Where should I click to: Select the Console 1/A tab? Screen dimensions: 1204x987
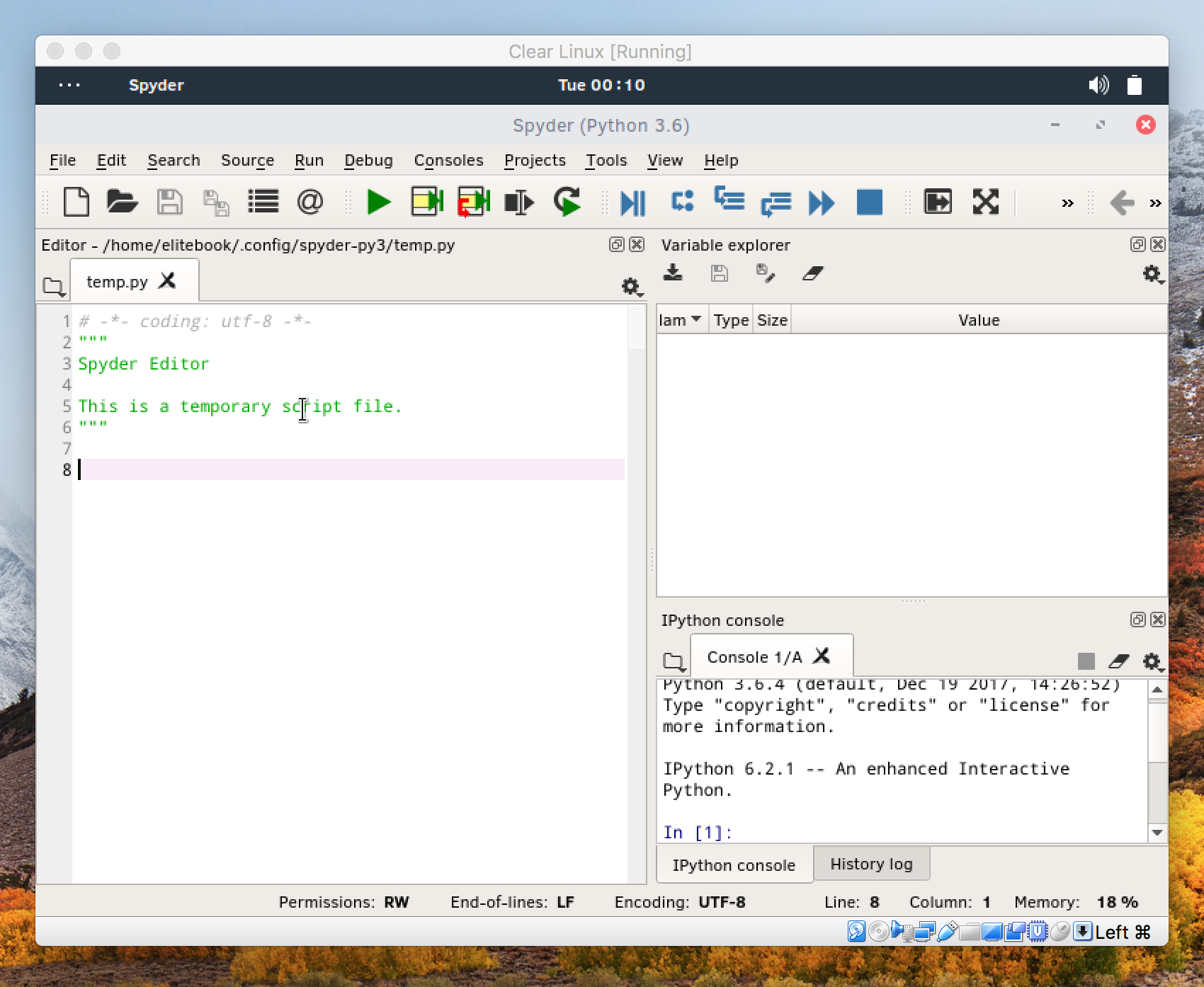click(754, 657)
